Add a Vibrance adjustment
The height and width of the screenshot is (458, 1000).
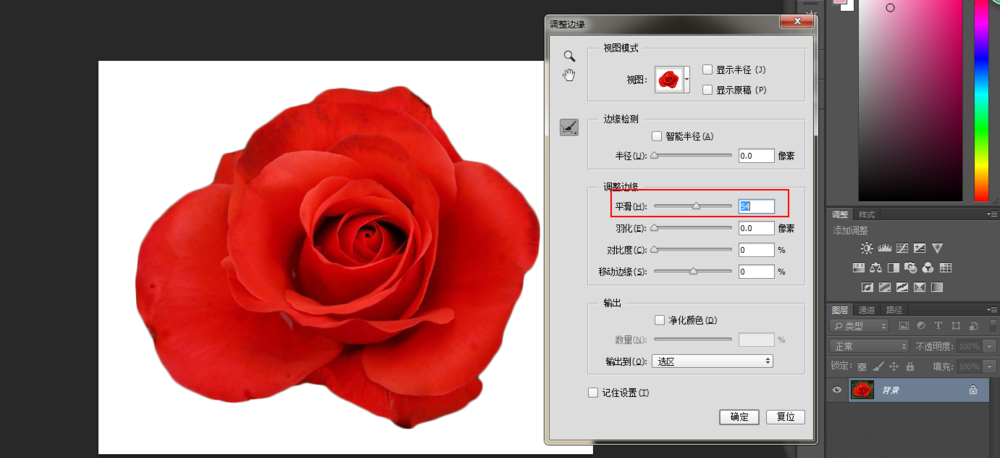point(938,248)
